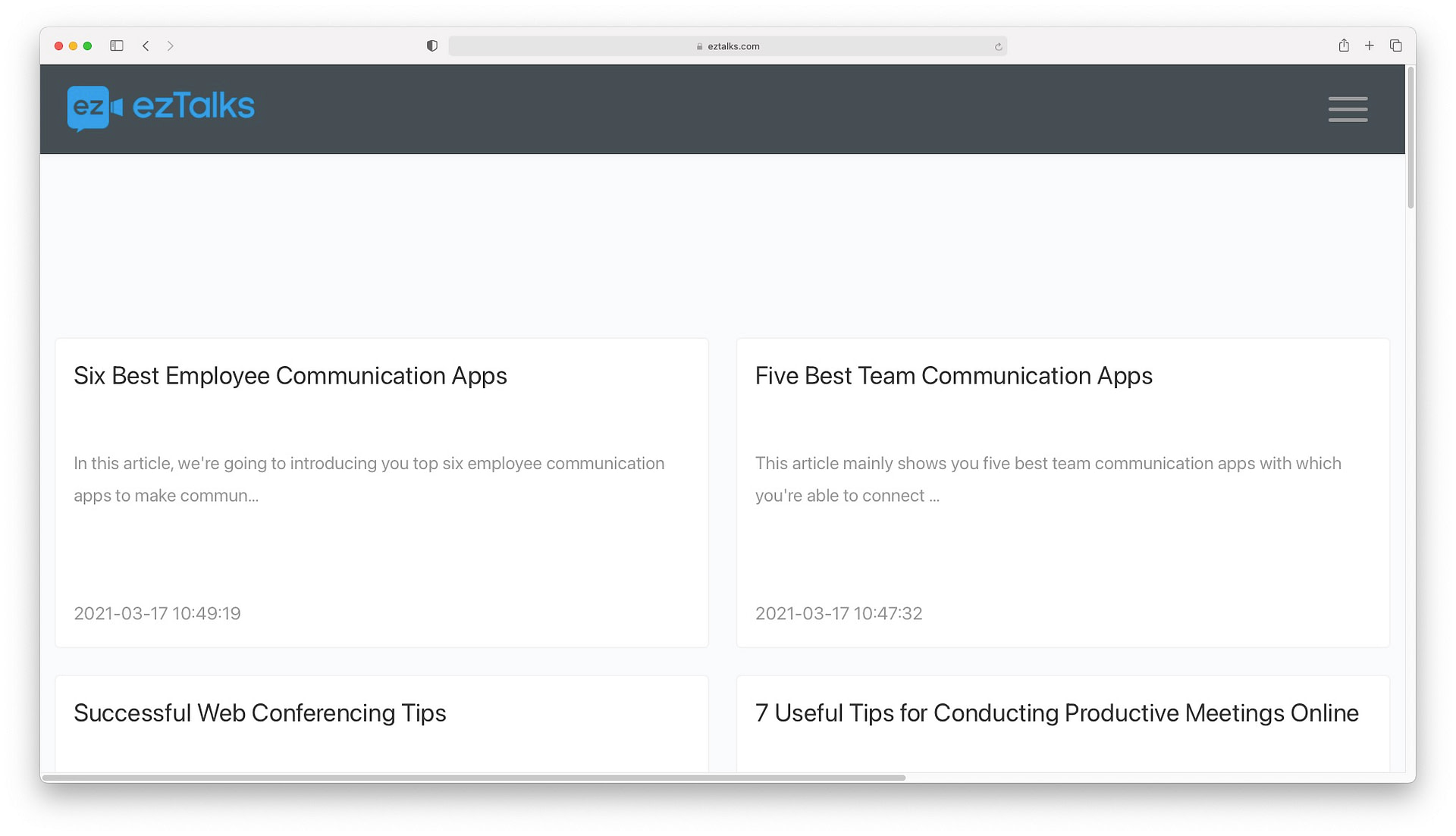This screenshot has height=836, width=1456.
Task: Open the Share menu
Action: click(x=1344, y=45)
